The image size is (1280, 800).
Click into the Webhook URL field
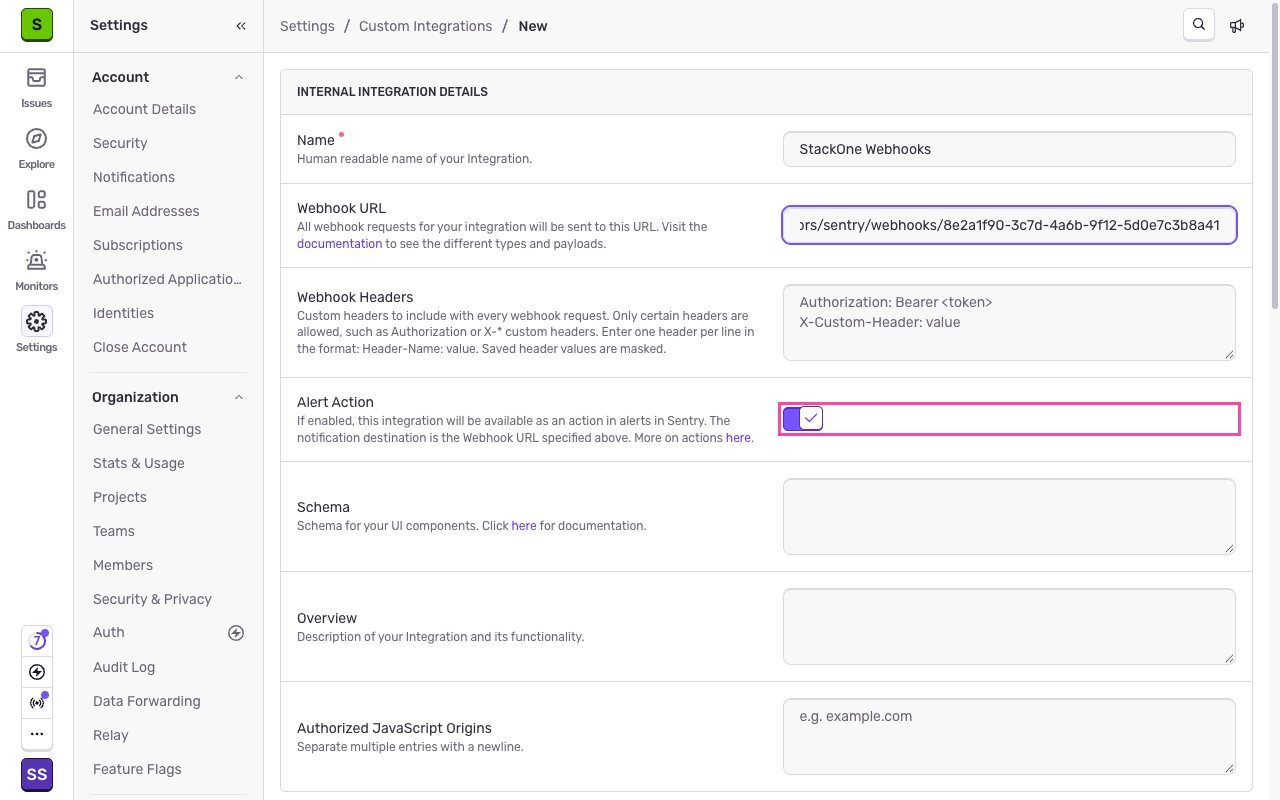tap(1009, 225)
